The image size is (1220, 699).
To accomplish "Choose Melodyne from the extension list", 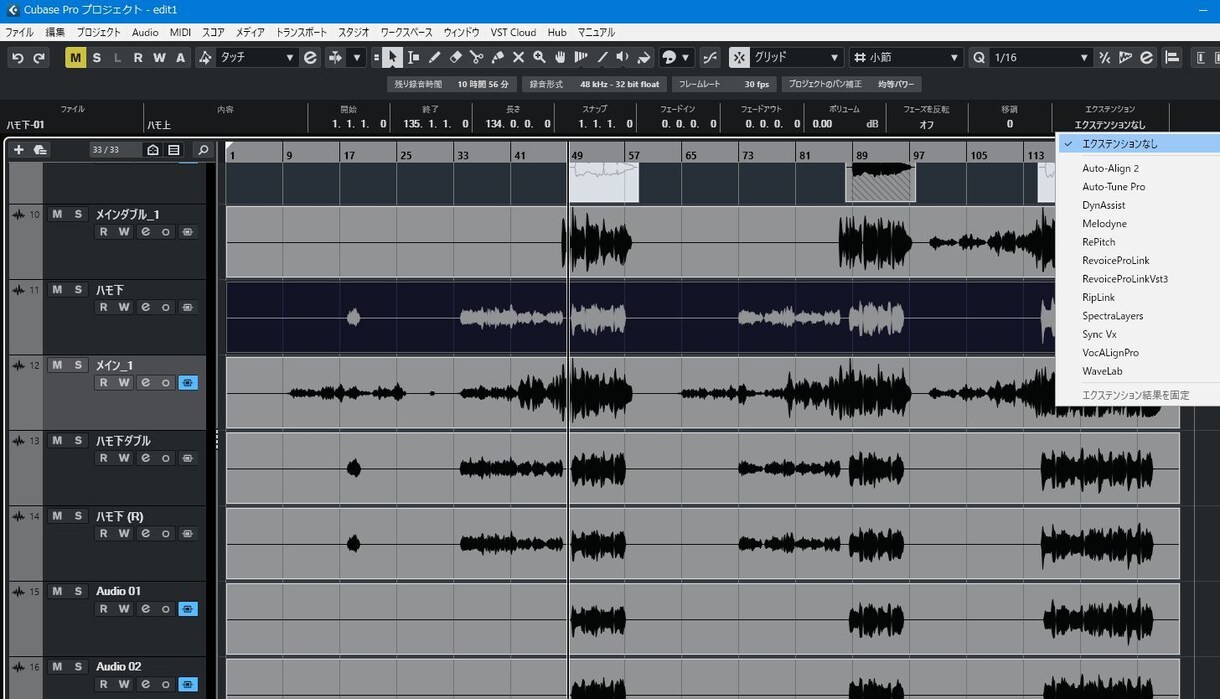I will pyautogui.click(x=1104, y=224).
